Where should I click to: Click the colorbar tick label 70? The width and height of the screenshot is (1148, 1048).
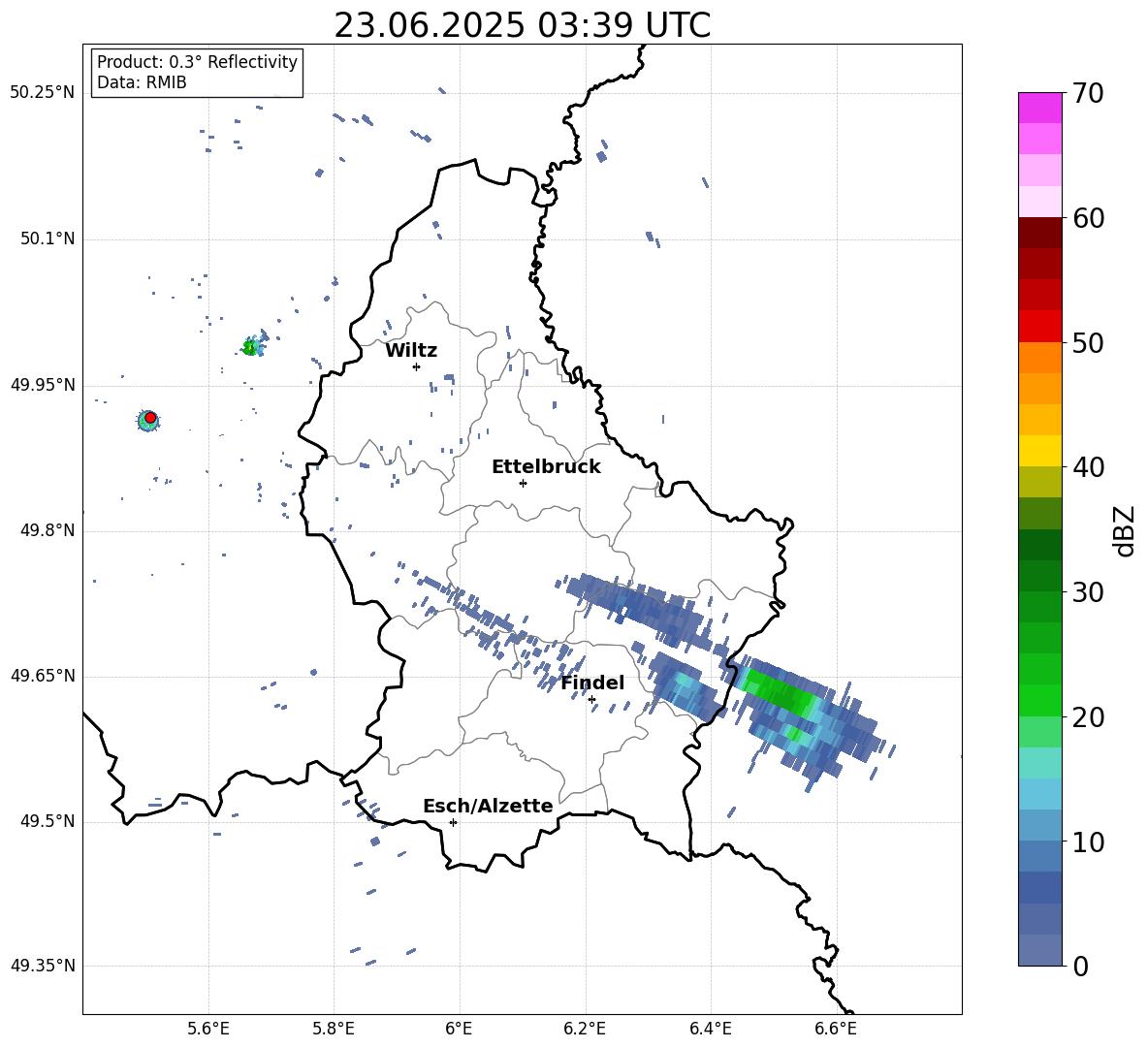coord(1088,93)
